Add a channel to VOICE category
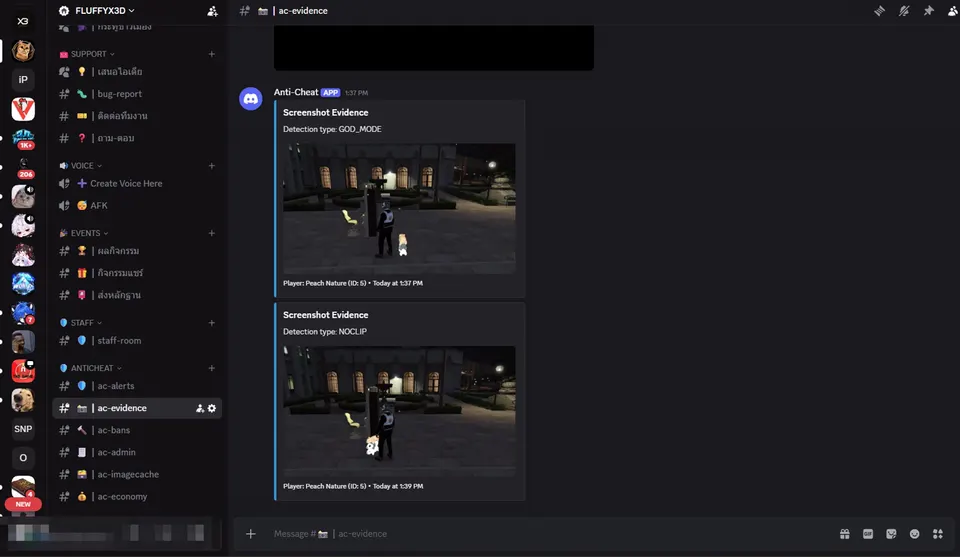960x557 pixels. (x=212, y=166)
